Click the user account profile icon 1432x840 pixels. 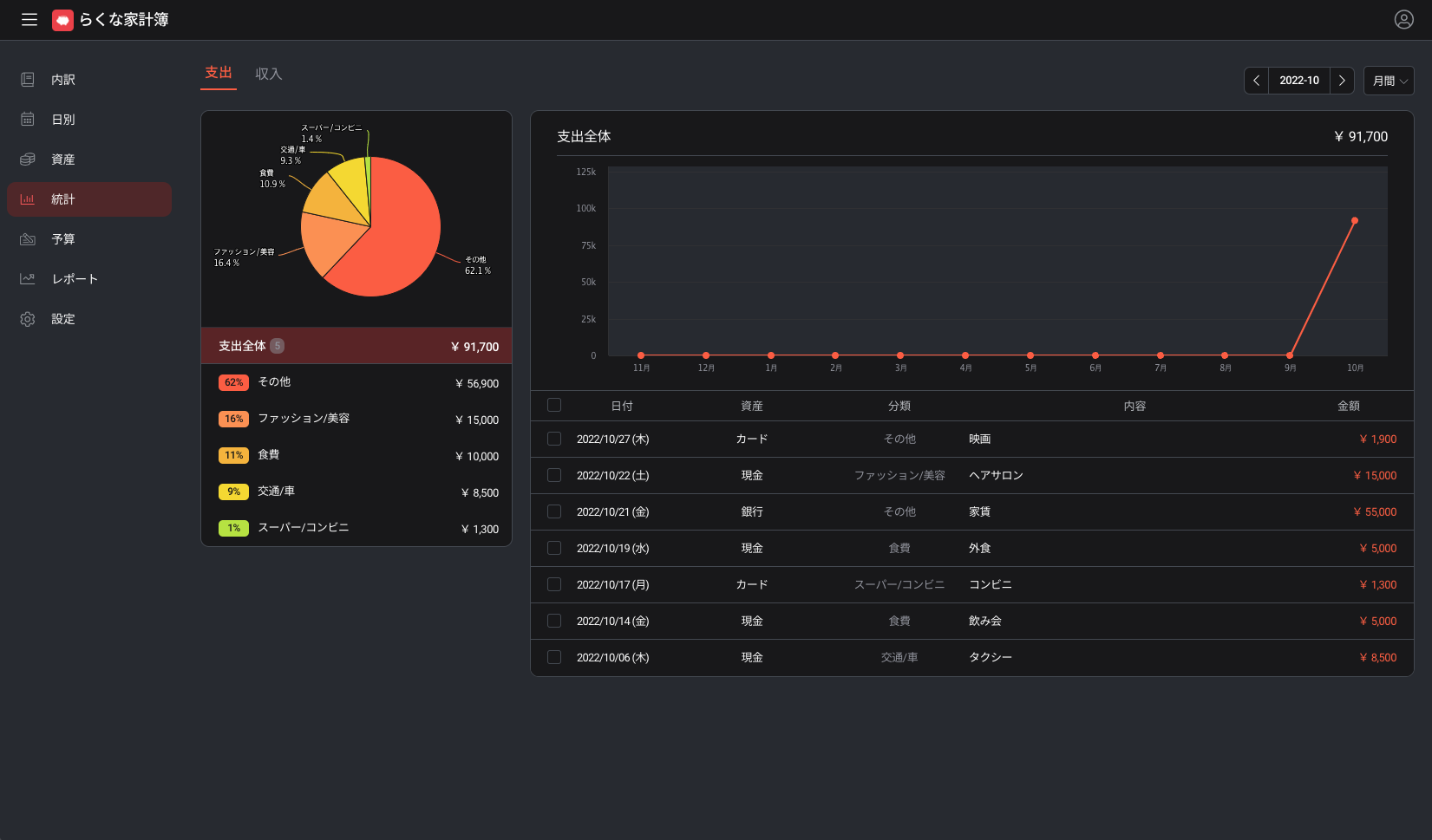pos(1403,20)
